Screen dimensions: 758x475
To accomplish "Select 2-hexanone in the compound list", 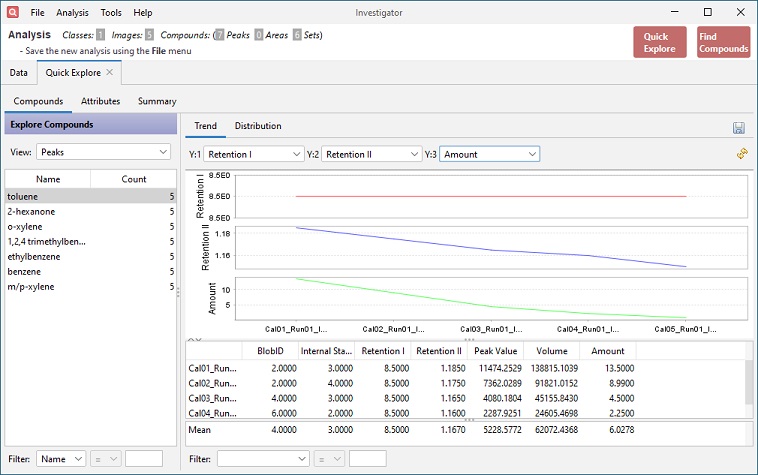I will point(90,211).
